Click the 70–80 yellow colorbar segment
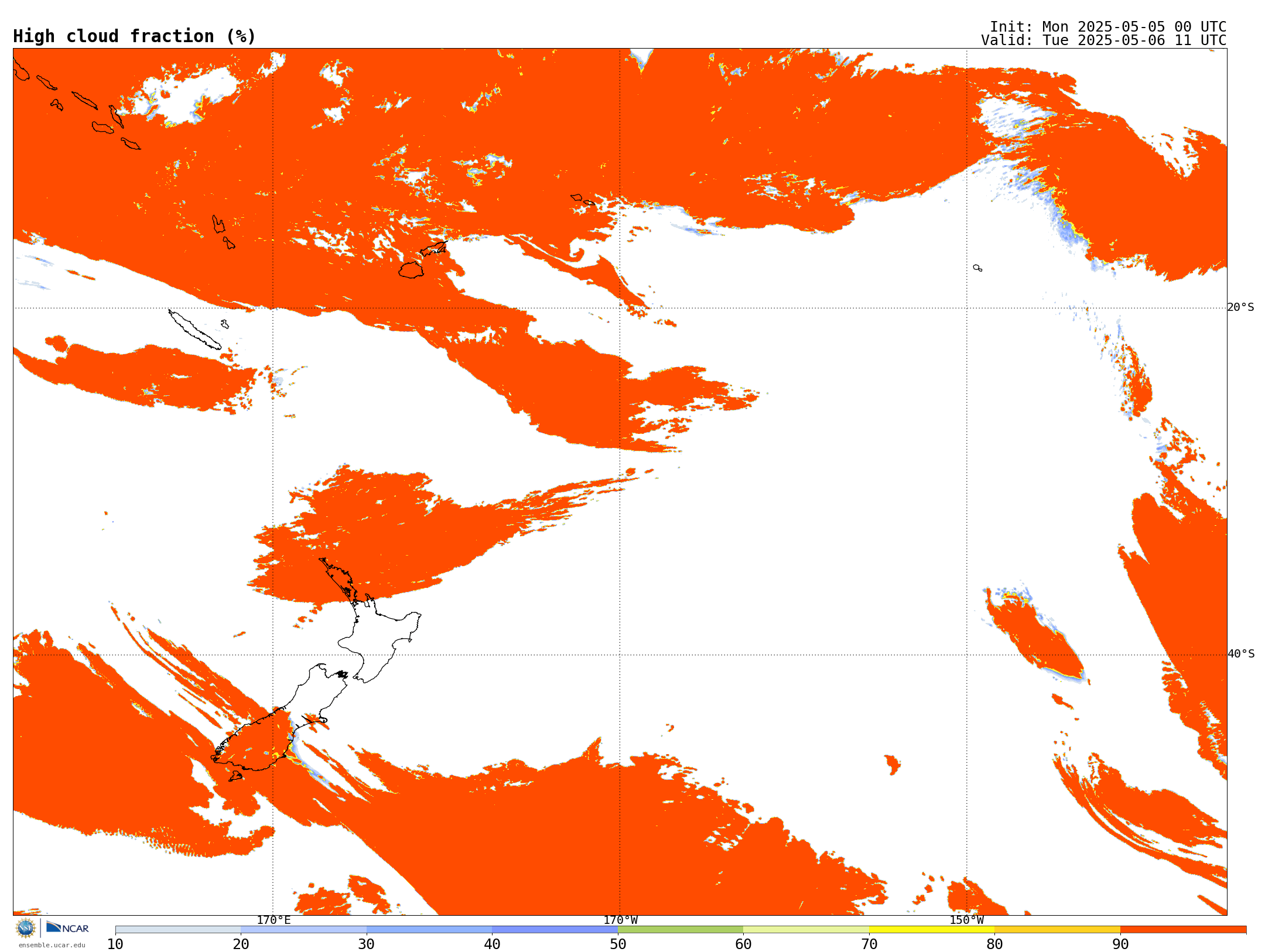The image size is (1265, 952). tap(932, 930)
